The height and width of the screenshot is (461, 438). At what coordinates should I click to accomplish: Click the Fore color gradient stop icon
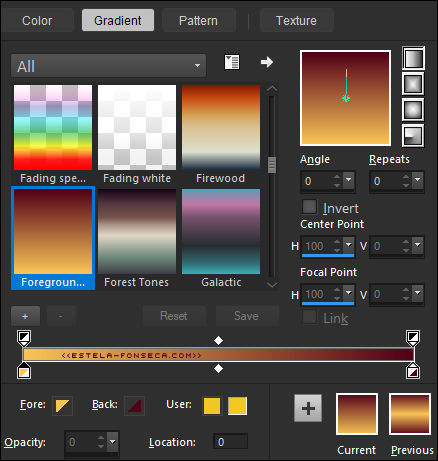[62, 406]
